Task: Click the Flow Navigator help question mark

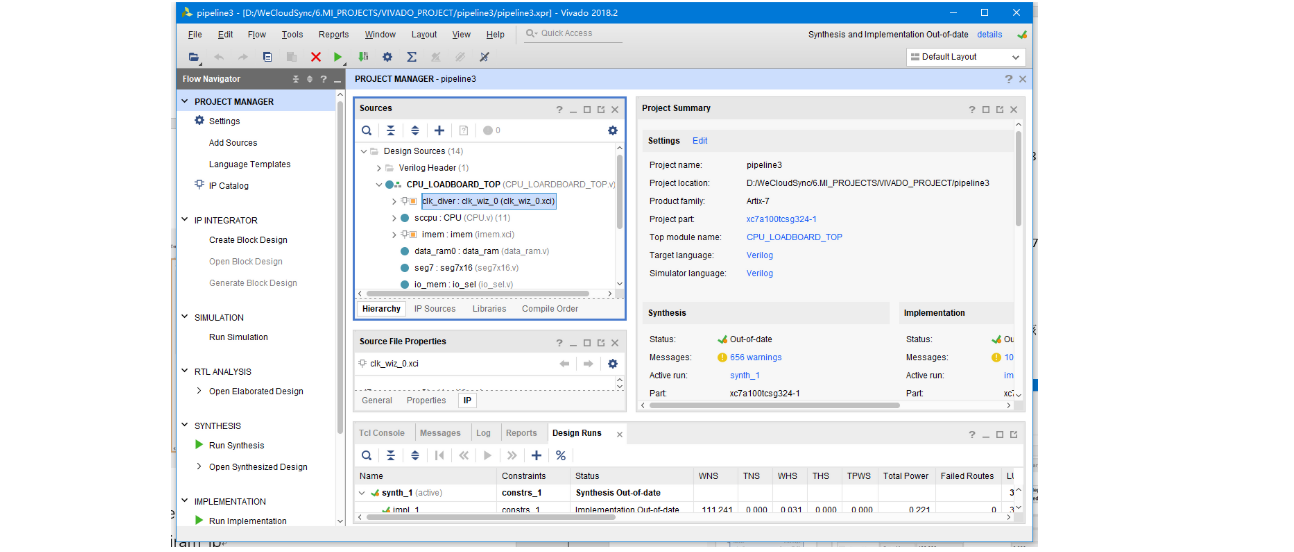Action: (324, 79)
